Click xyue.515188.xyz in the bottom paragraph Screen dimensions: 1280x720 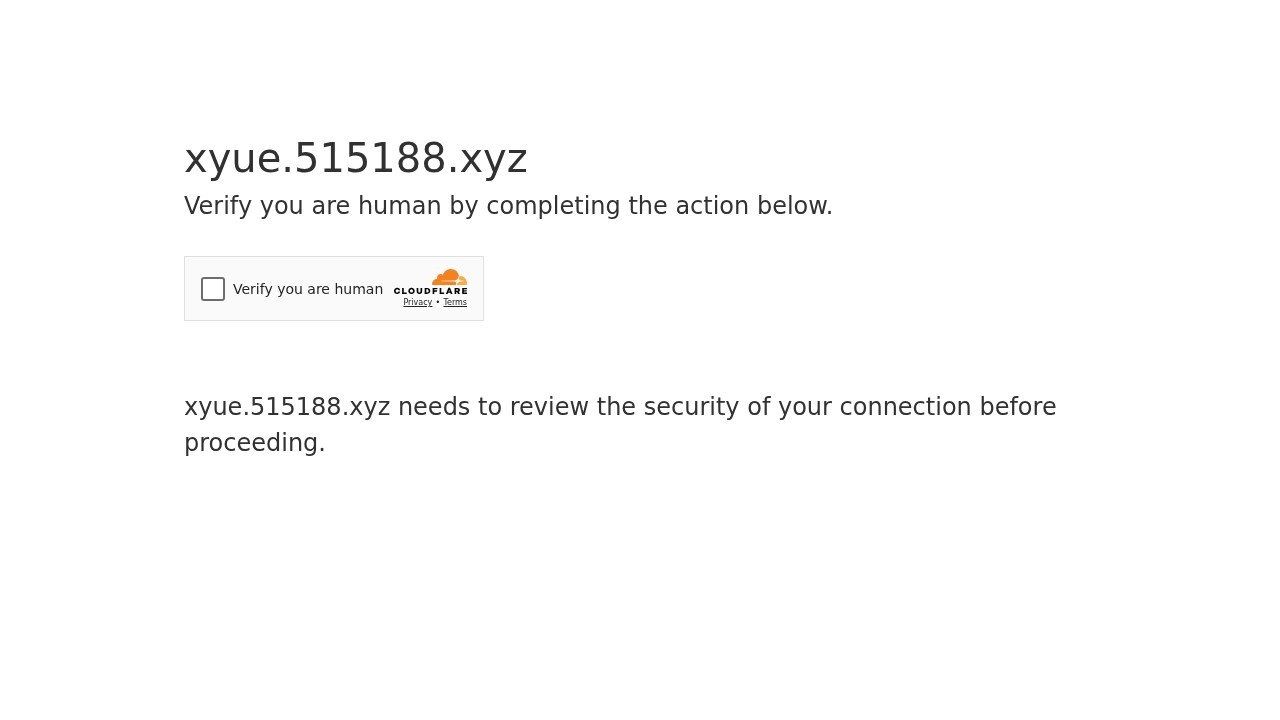coord(287,407)
